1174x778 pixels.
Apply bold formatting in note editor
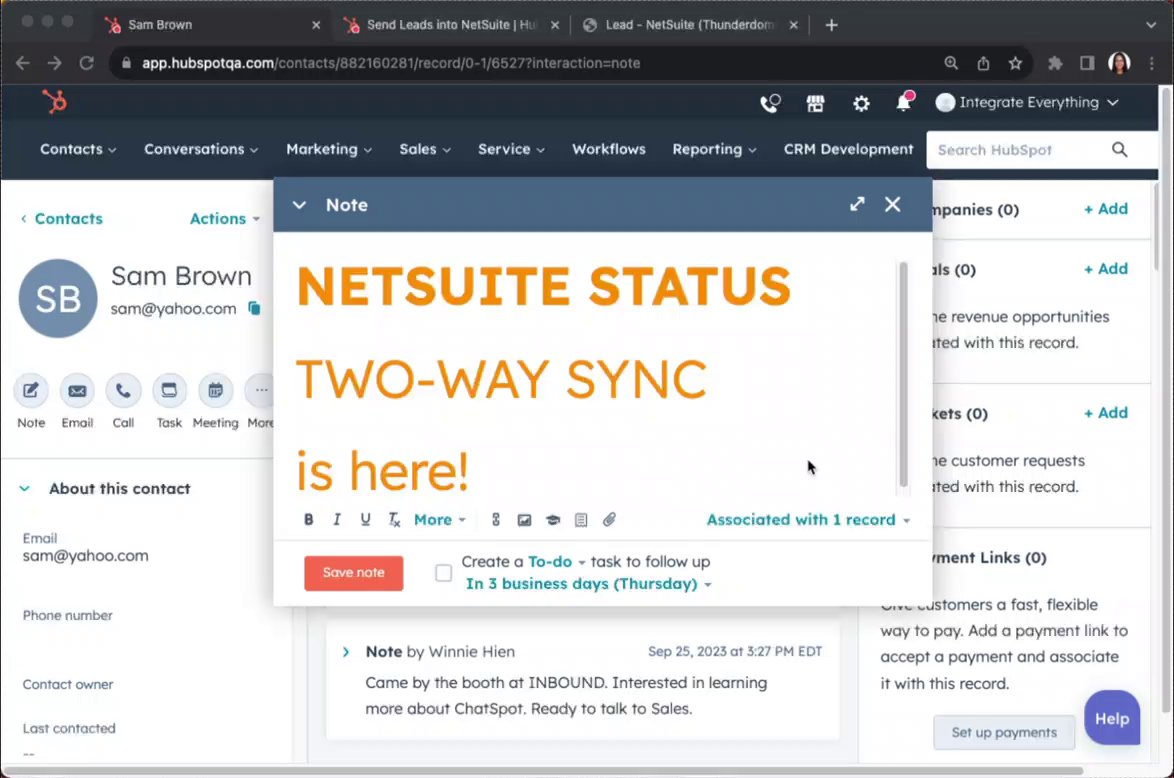308,520
